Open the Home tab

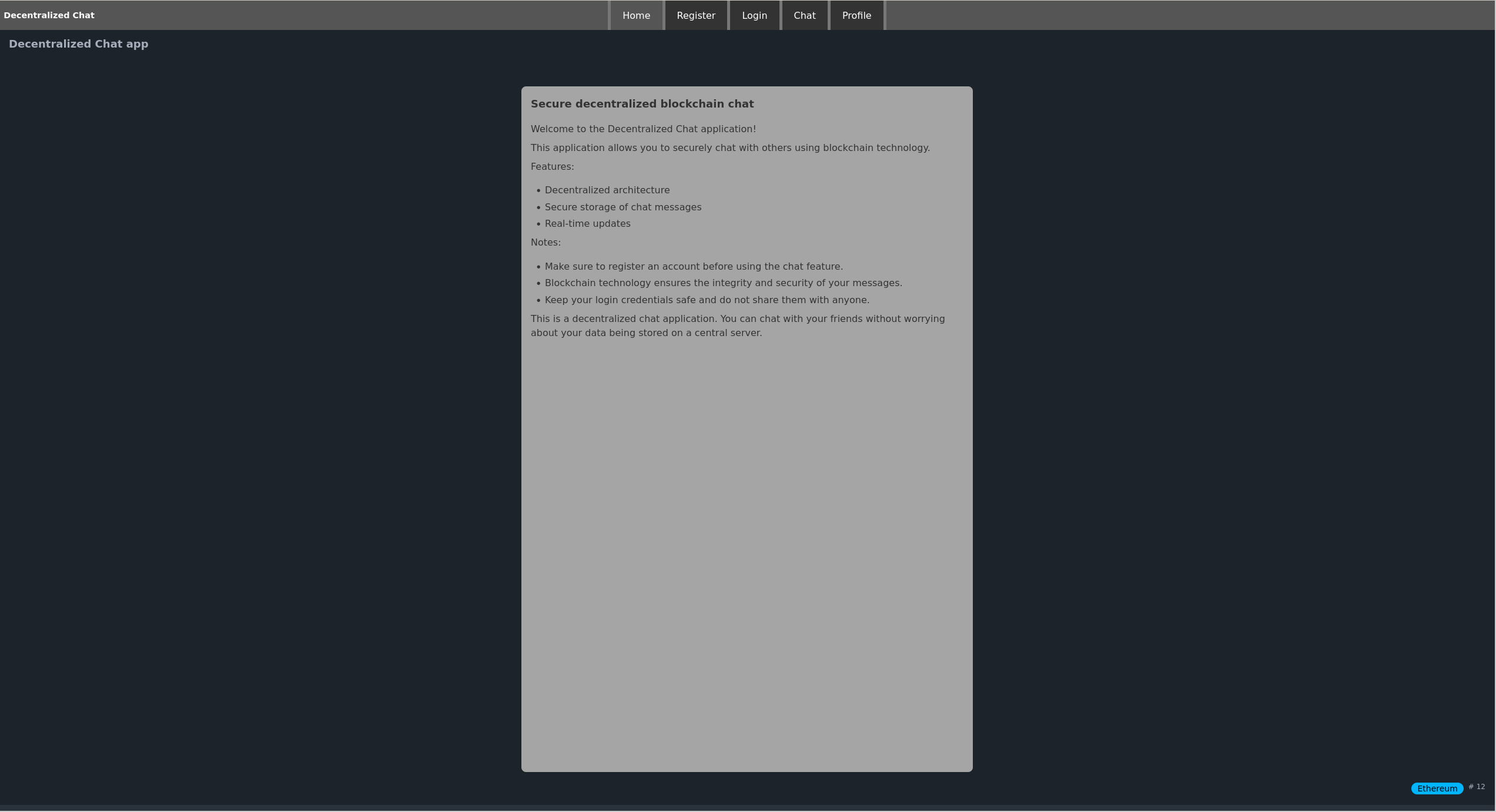point(636,15)
